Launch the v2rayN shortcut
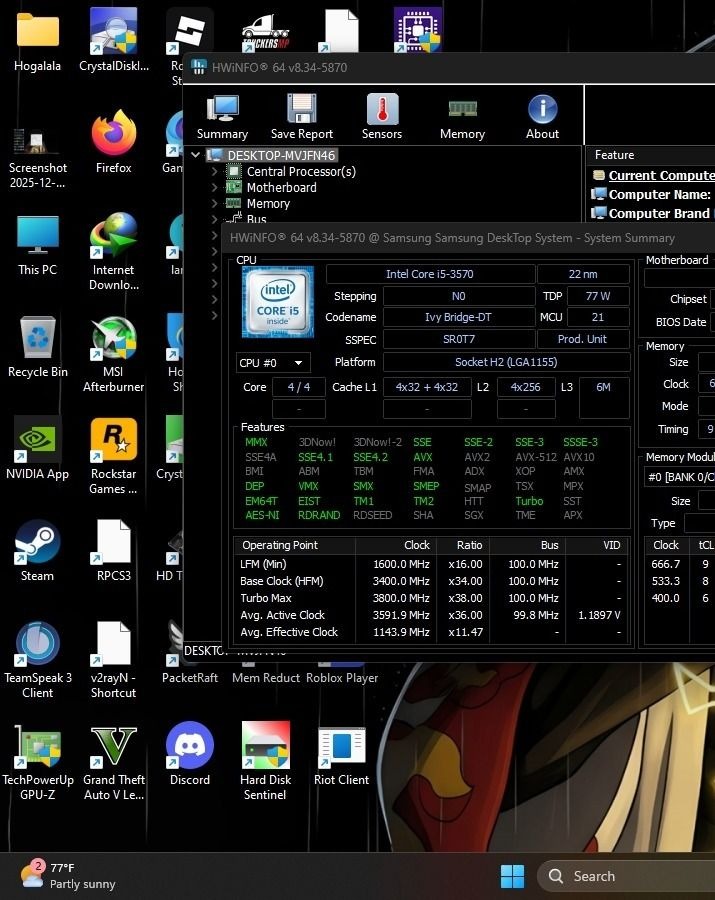 (x=114, y=659)
